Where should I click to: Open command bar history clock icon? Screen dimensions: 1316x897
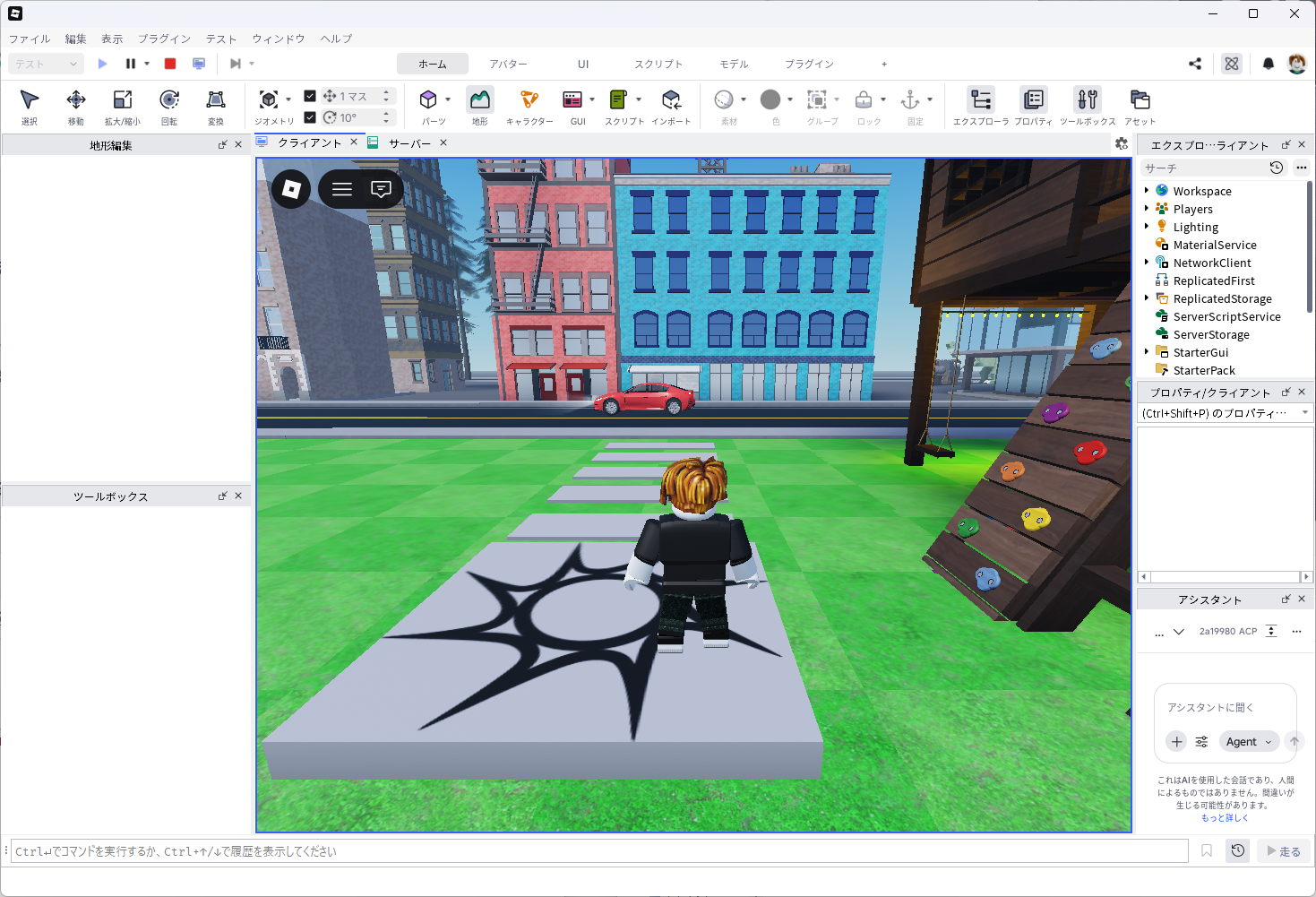point(1238,850)
